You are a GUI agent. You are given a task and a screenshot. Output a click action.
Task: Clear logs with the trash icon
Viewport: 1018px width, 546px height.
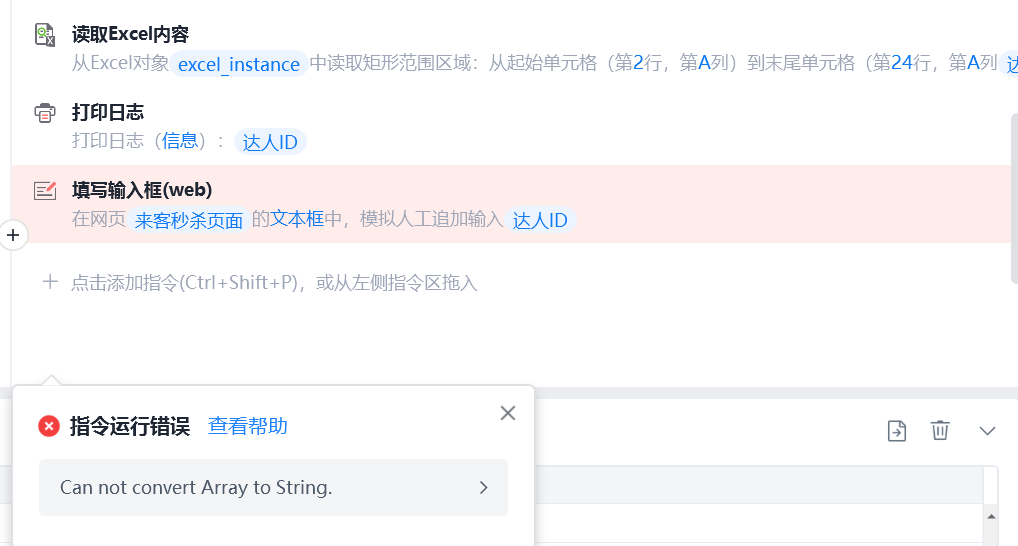(x=940, y=431)
